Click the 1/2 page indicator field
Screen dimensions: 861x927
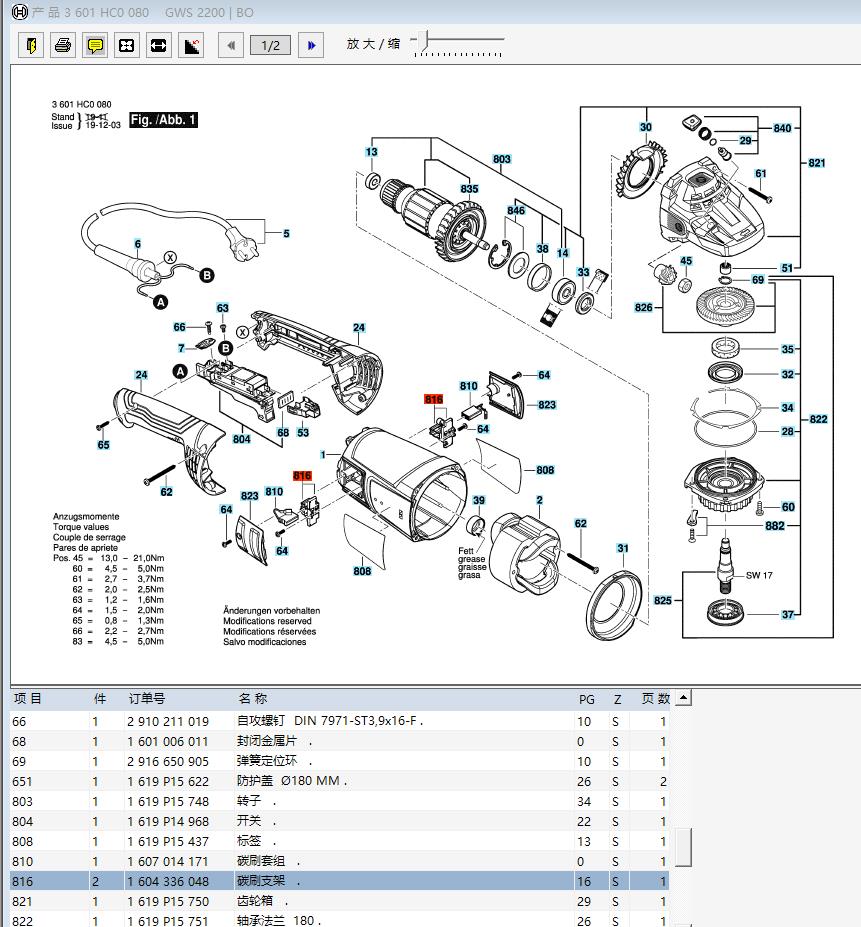pyautogui.click(x=270, y=45)
